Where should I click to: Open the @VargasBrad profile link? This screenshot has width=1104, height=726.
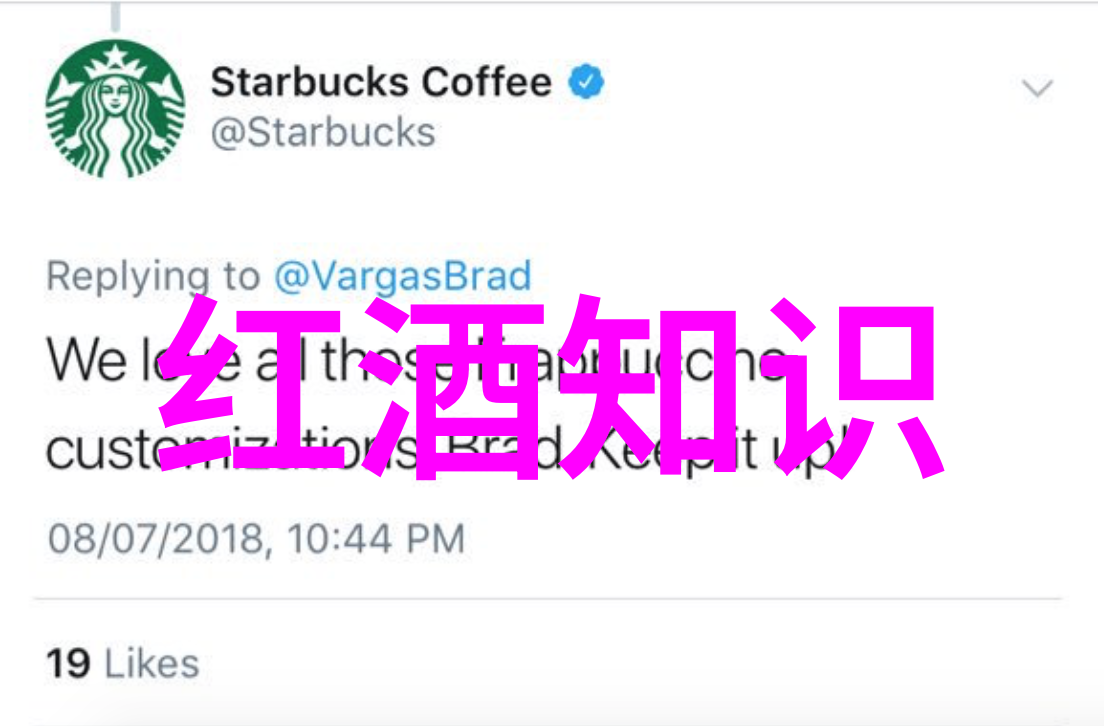click(403, 275)
